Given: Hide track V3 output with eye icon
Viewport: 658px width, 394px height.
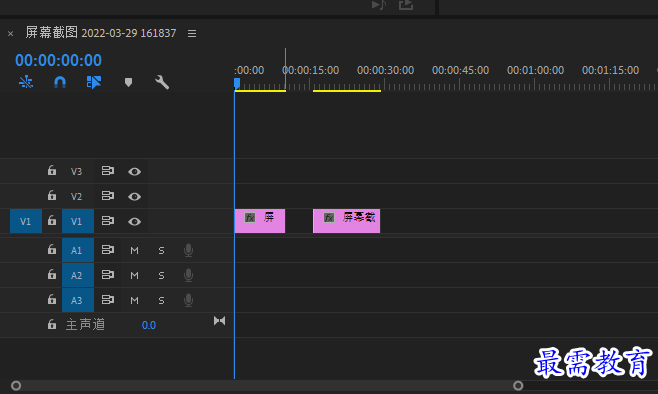Looking at the screenshot, I should pos(134,172).
